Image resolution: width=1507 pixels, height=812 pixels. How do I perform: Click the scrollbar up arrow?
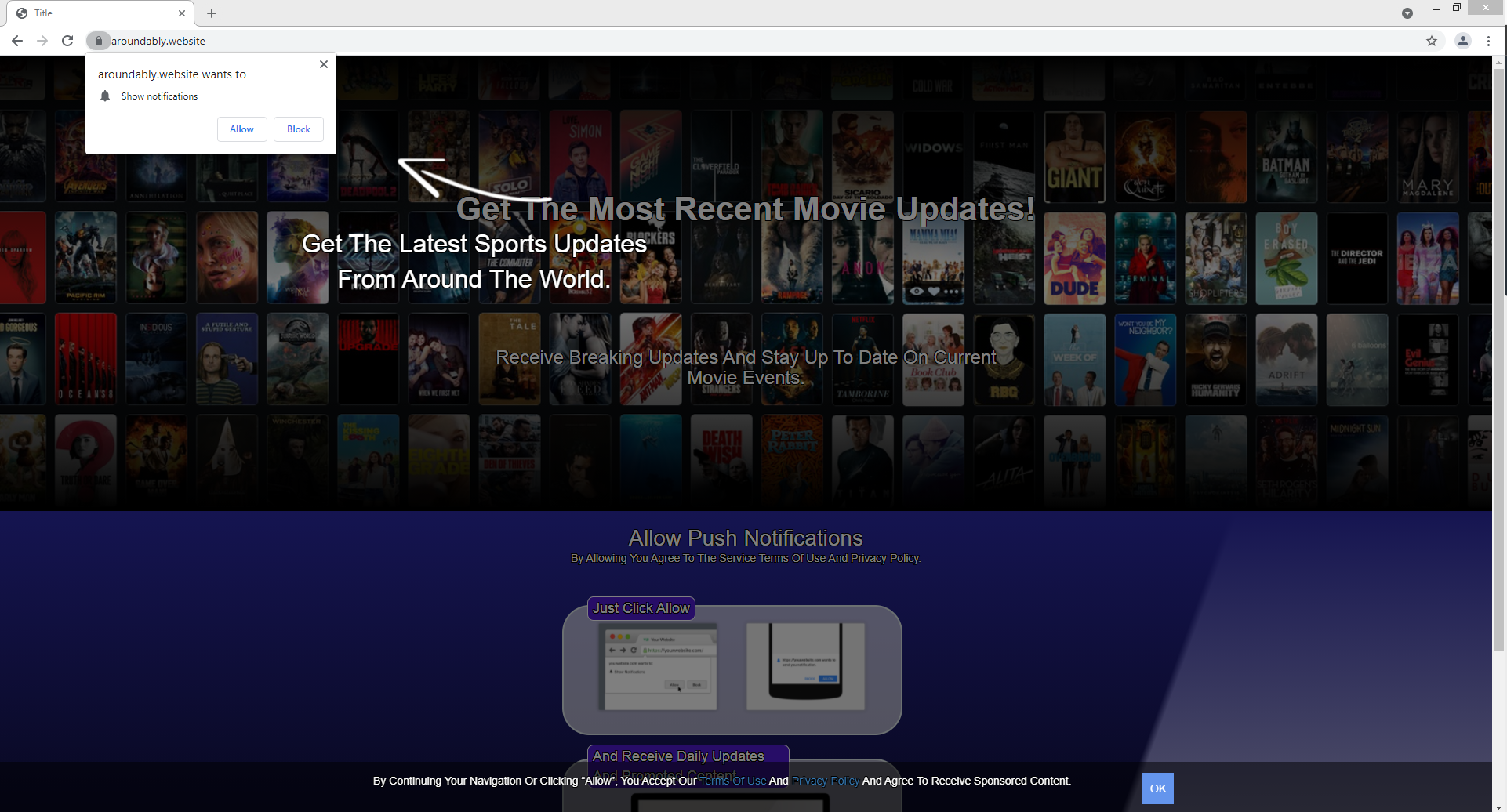pyautogui.click(x=1499, y=62)
